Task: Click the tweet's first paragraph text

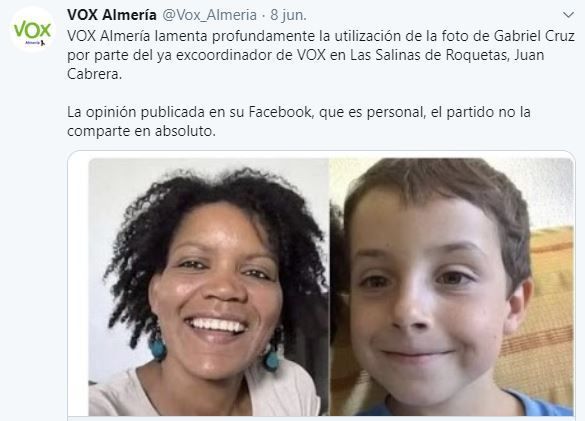Action: [320, 55]
